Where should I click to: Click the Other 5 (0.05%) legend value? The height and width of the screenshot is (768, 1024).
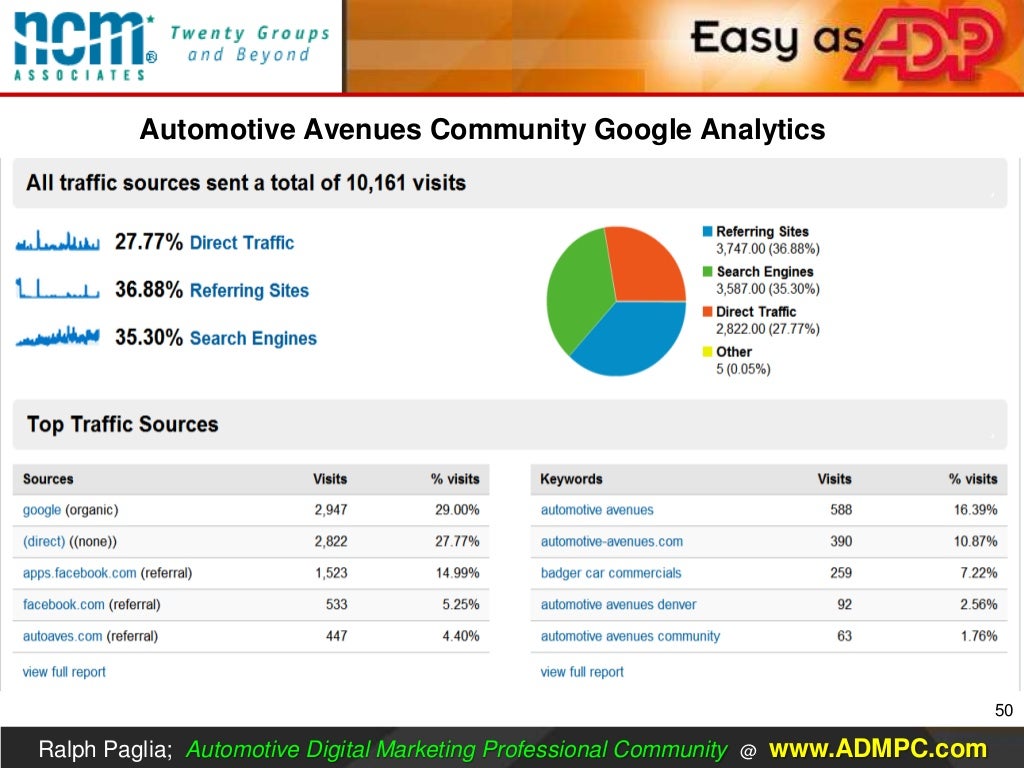(x=743, y=369)
